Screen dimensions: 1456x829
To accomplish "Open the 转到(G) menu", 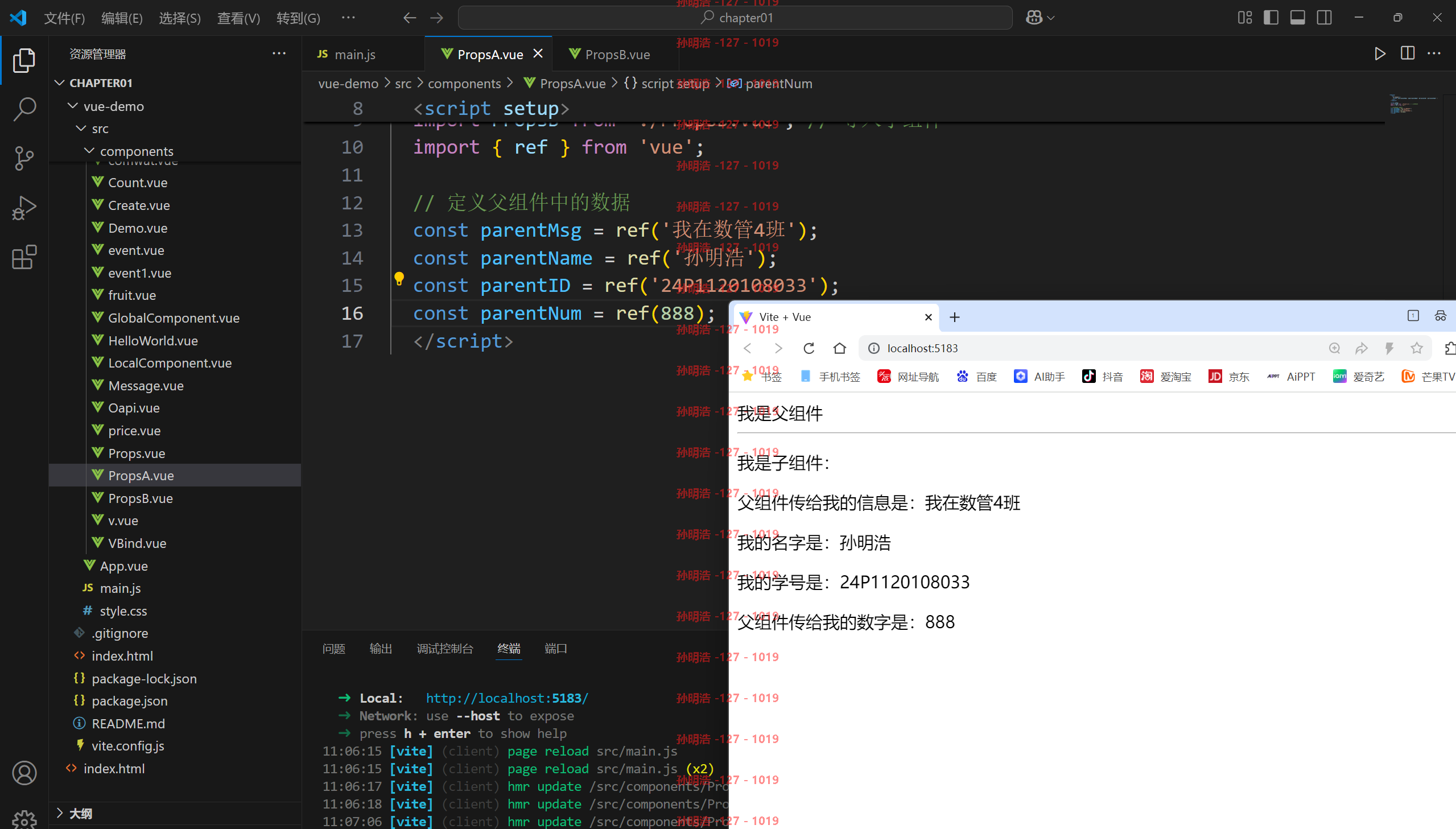I will click(298, 18).
